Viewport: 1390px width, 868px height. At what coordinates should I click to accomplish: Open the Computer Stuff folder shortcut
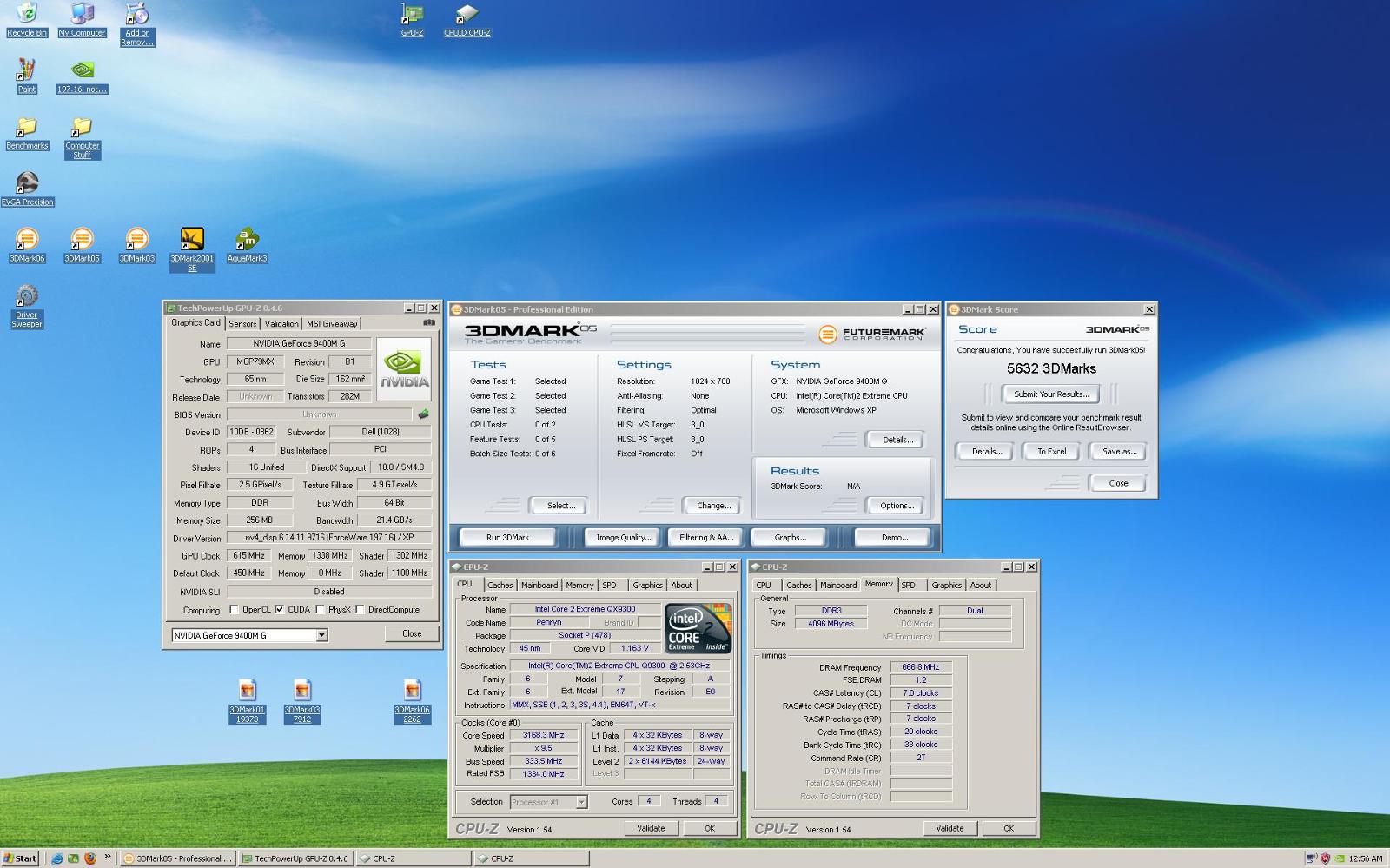[82, 137]
